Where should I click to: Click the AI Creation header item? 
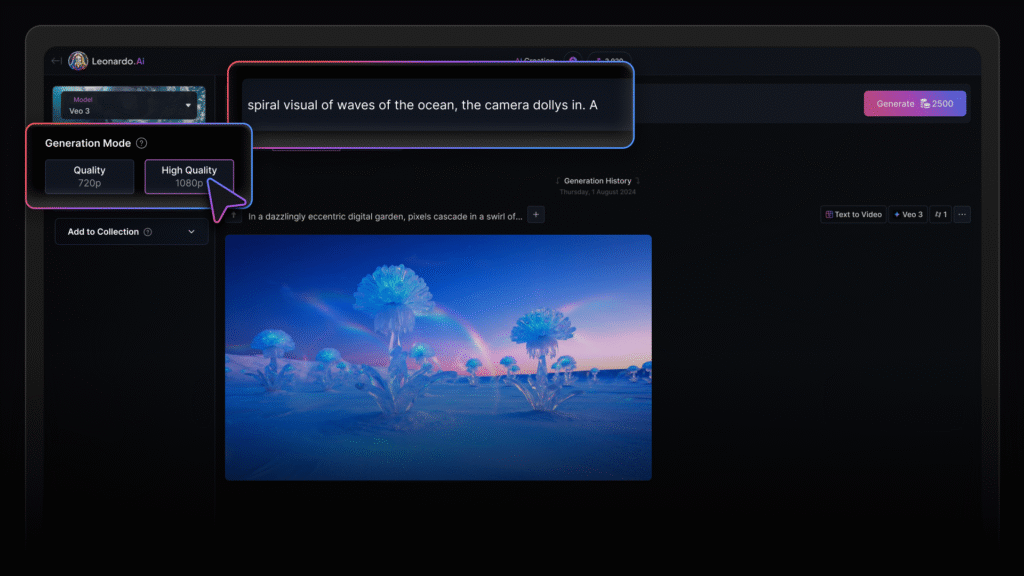click(535, 61)
